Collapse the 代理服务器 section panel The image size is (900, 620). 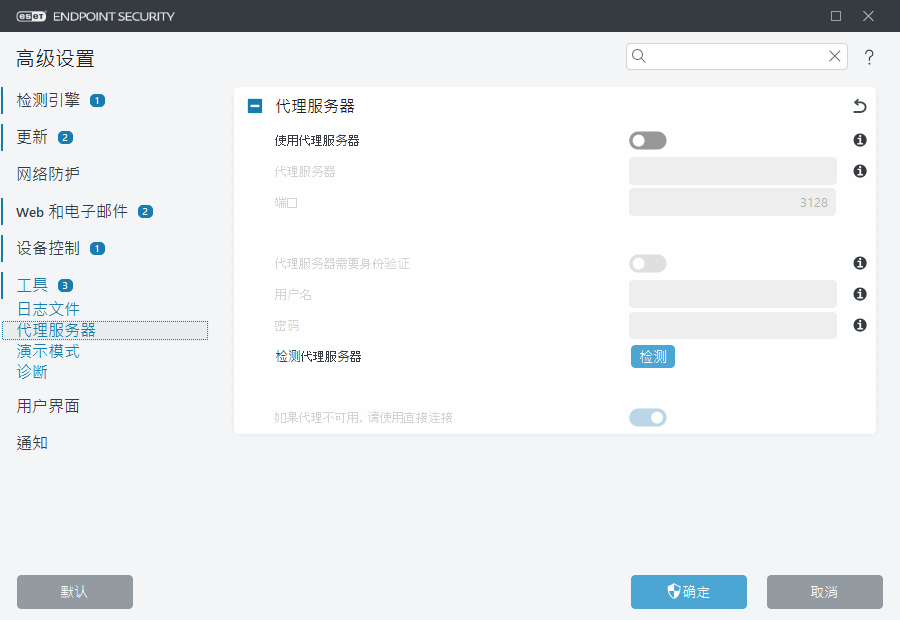tap(254, 105)
